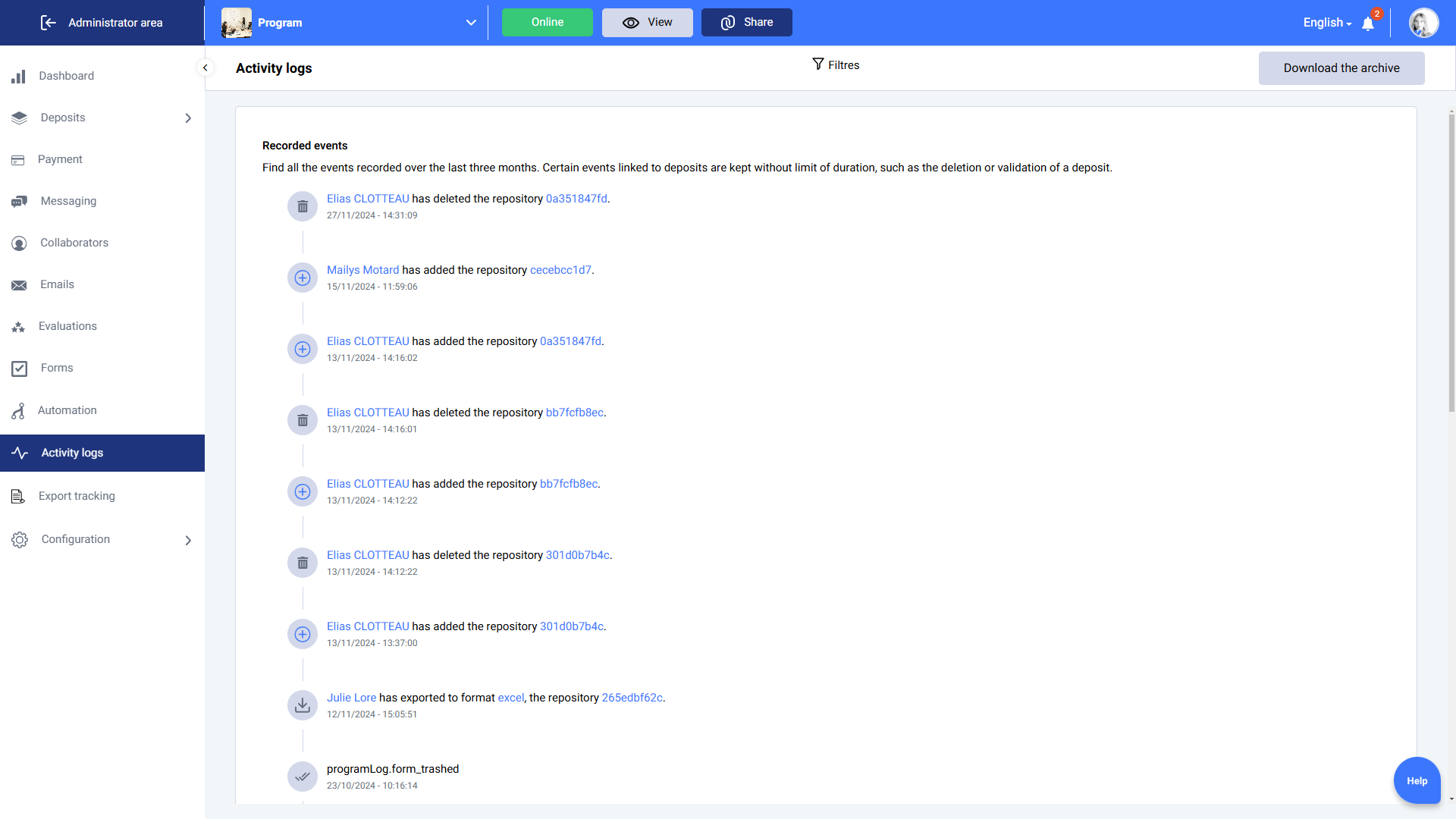
Task: Open the Program selector dropdown
Action: pyautogui.click(x=470, y=23)
